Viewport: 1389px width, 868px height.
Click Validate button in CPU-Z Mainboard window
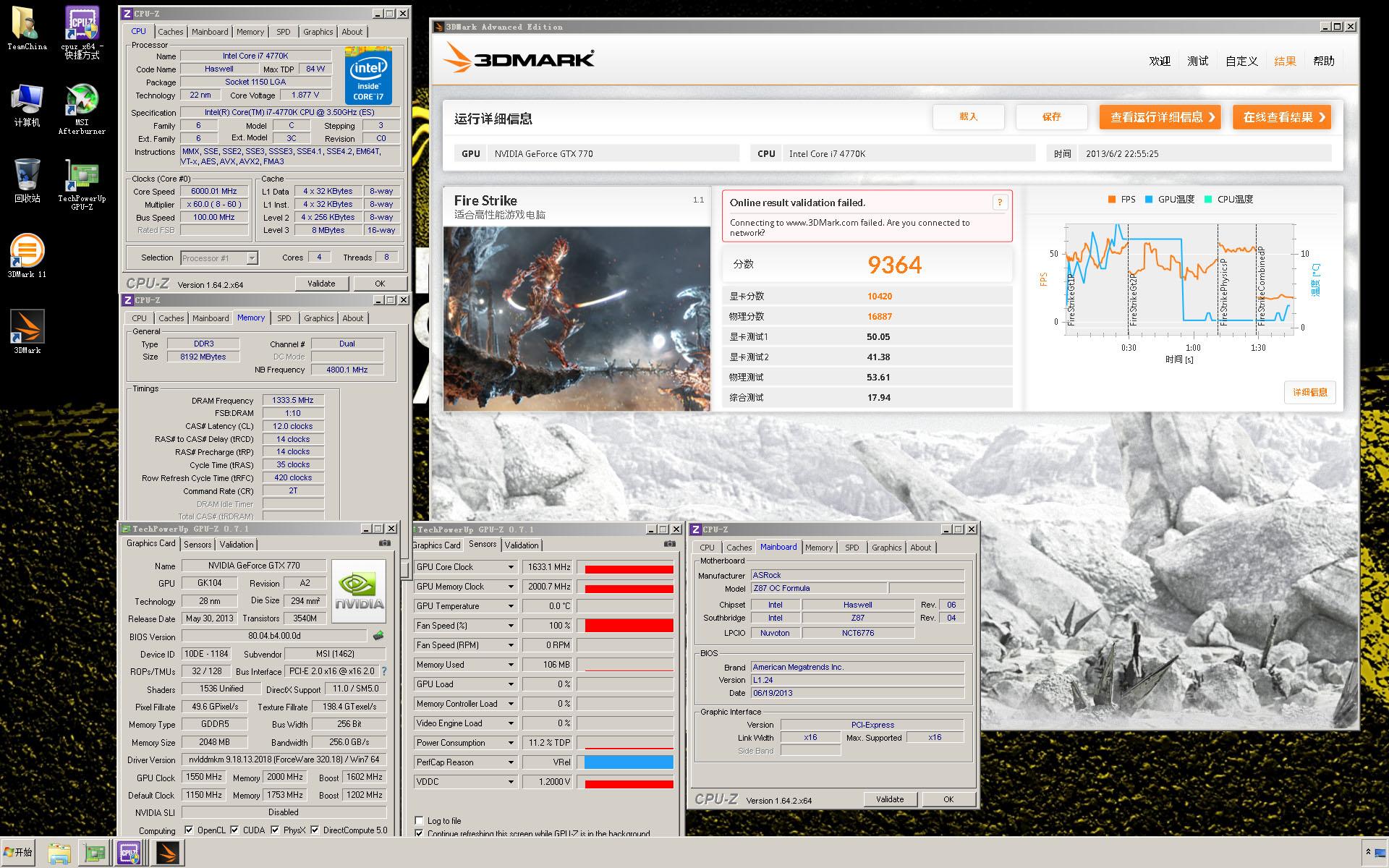890,799
